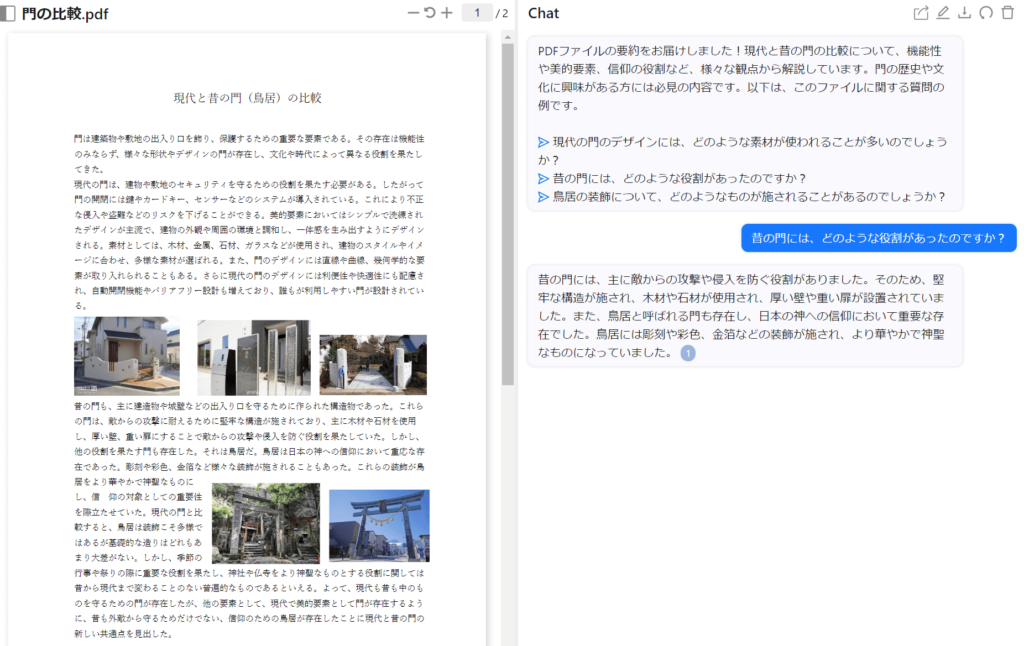
Task: Zoom out with the minus icon
Action: [414, 13]
